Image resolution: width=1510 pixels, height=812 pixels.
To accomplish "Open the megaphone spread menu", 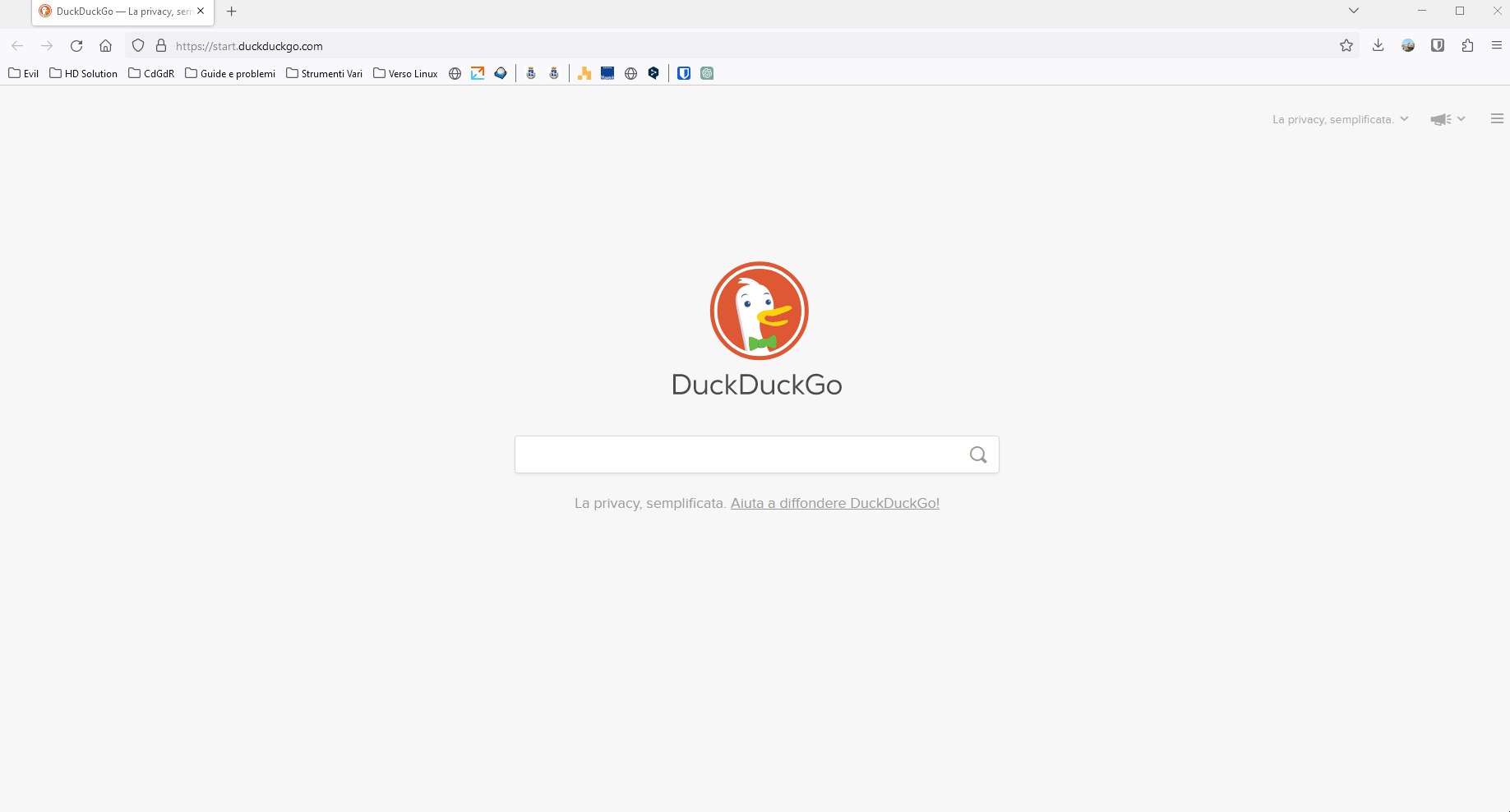I will 1448,119.
